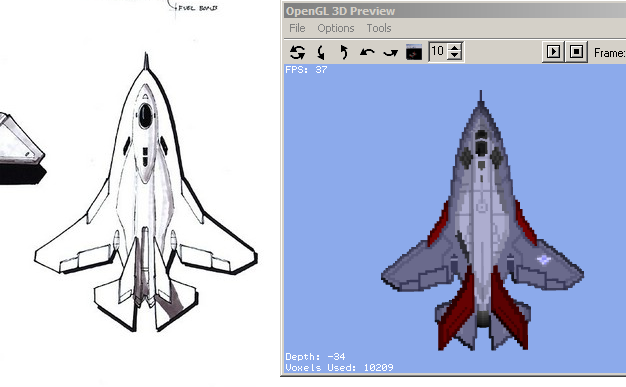The image size is (626, 387).
Task: Decrease the rotation value with down spinner
Action: (454, 56)
